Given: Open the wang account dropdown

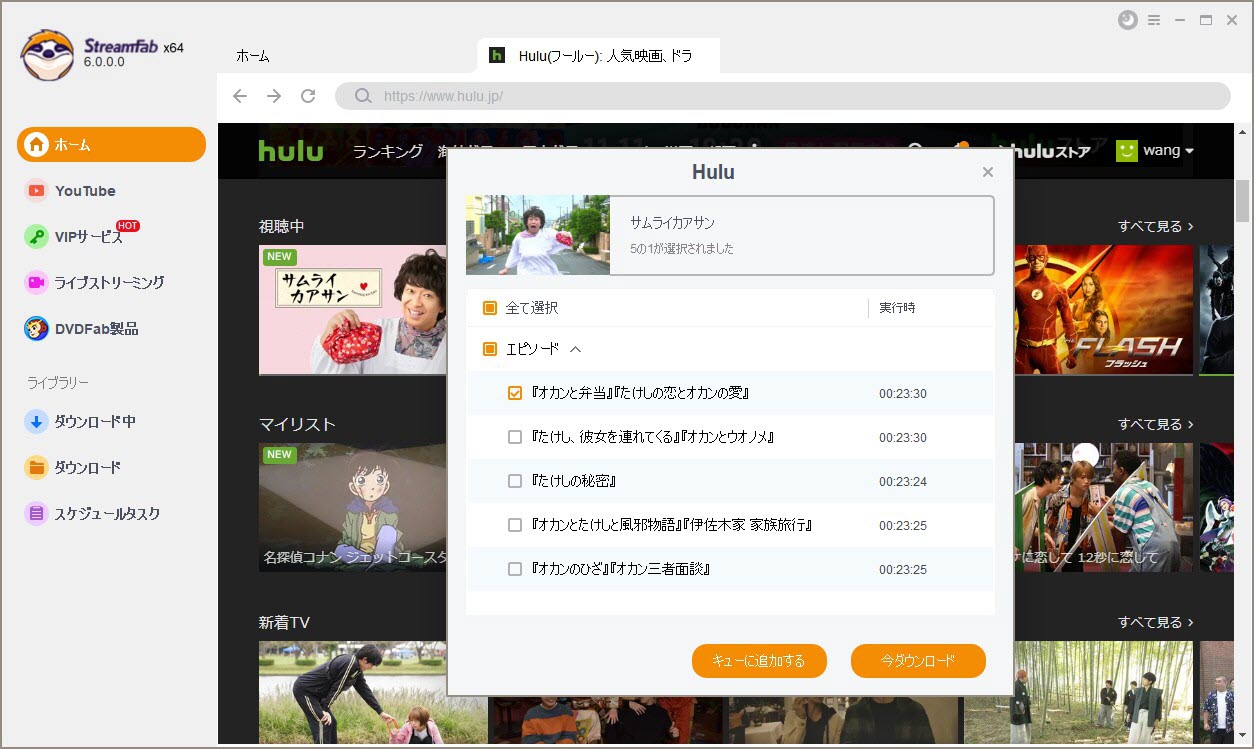Looking at the screenshot, I should tap(1168, 151).
